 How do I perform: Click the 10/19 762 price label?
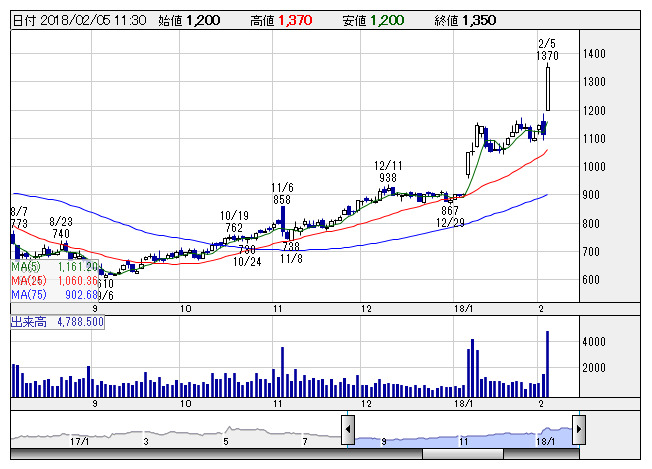tap(234, 222)
